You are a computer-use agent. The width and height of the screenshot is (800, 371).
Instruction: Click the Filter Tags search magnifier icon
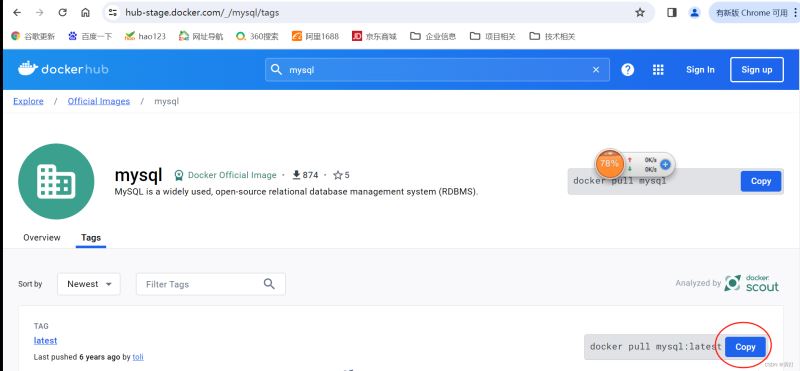coord(269,284)
